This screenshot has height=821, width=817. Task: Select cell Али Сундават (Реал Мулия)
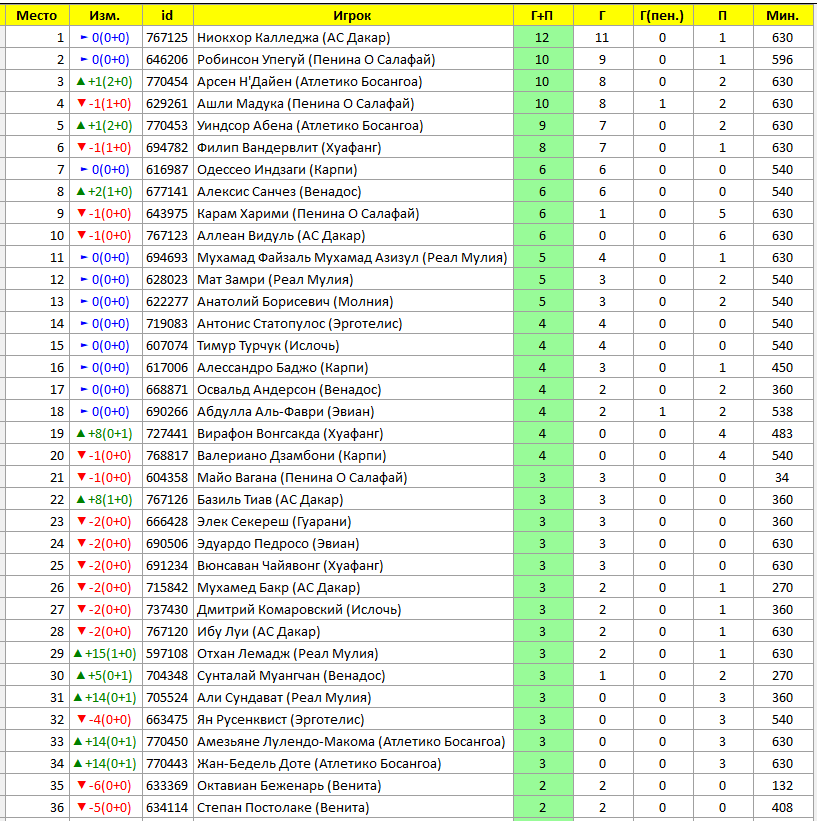(353, 697)
